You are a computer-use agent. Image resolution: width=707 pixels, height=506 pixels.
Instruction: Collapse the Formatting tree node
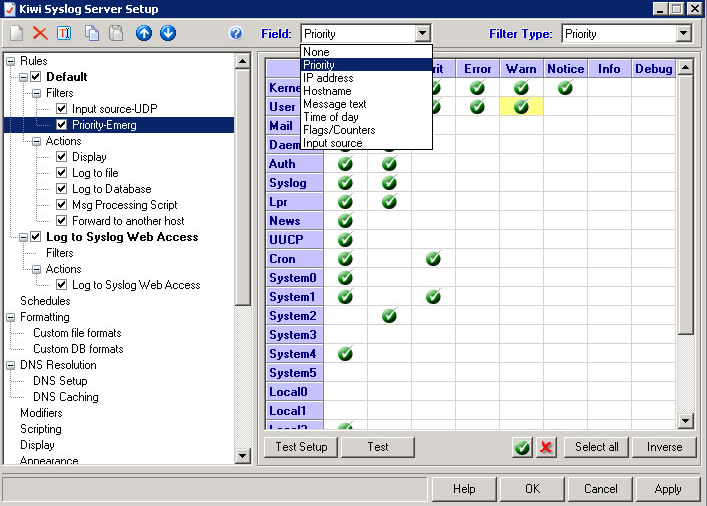point(10,317)
